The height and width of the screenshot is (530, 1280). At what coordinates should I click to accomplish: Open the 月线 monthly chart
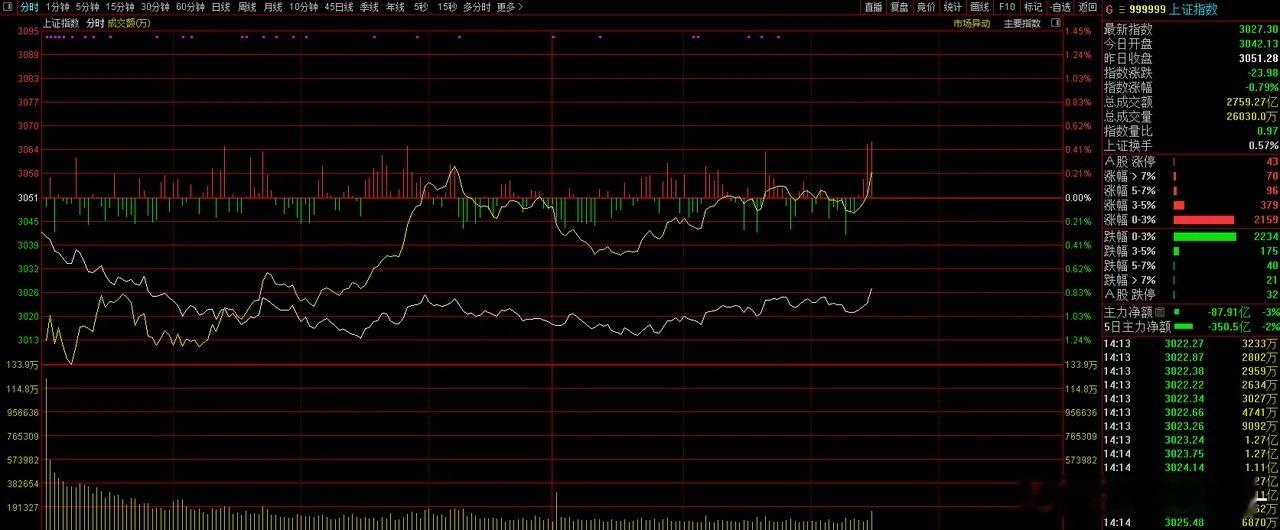pyautogui.click(x=272, y=7)
